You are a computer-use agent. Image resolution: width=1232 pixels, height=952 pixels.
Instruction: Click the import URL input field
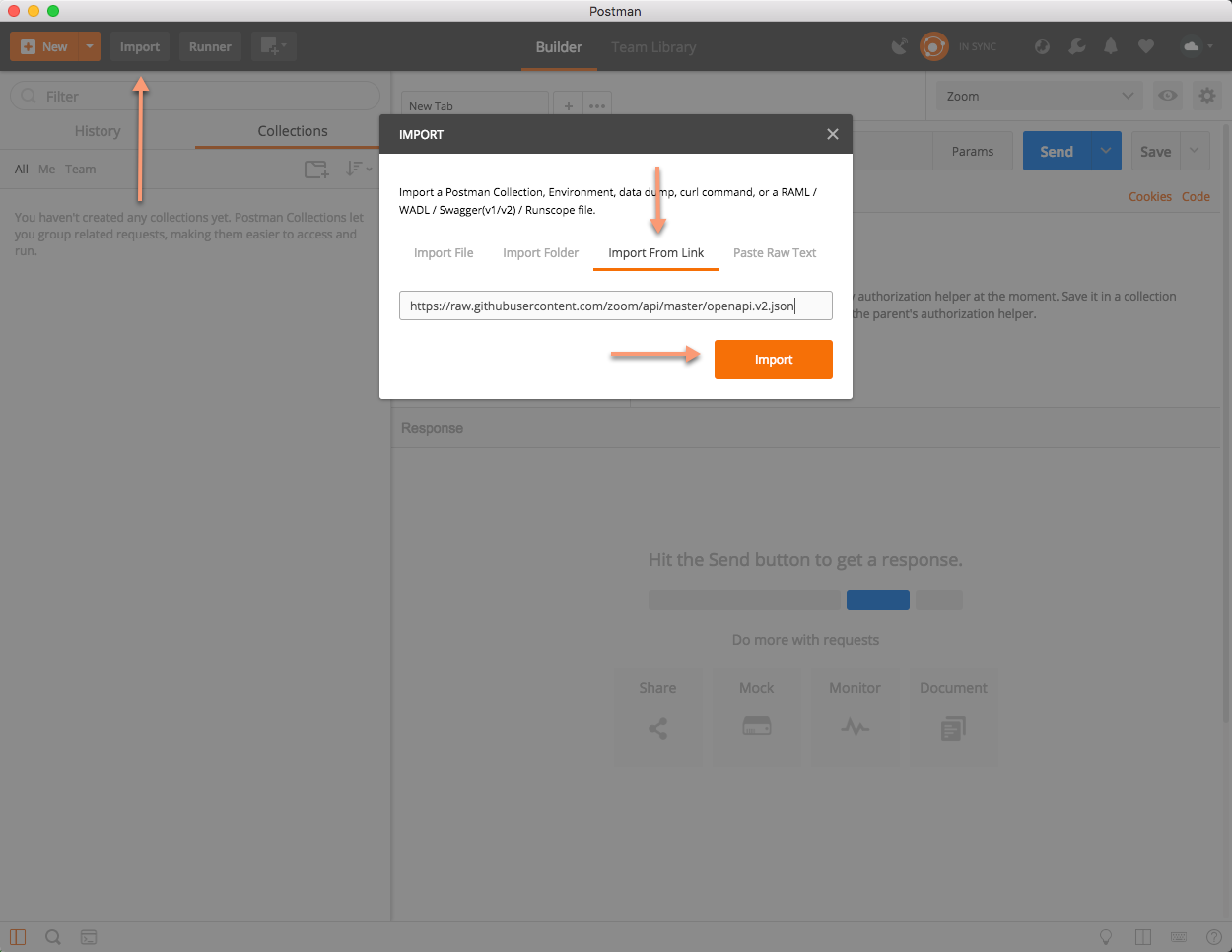tap(616, 306)
